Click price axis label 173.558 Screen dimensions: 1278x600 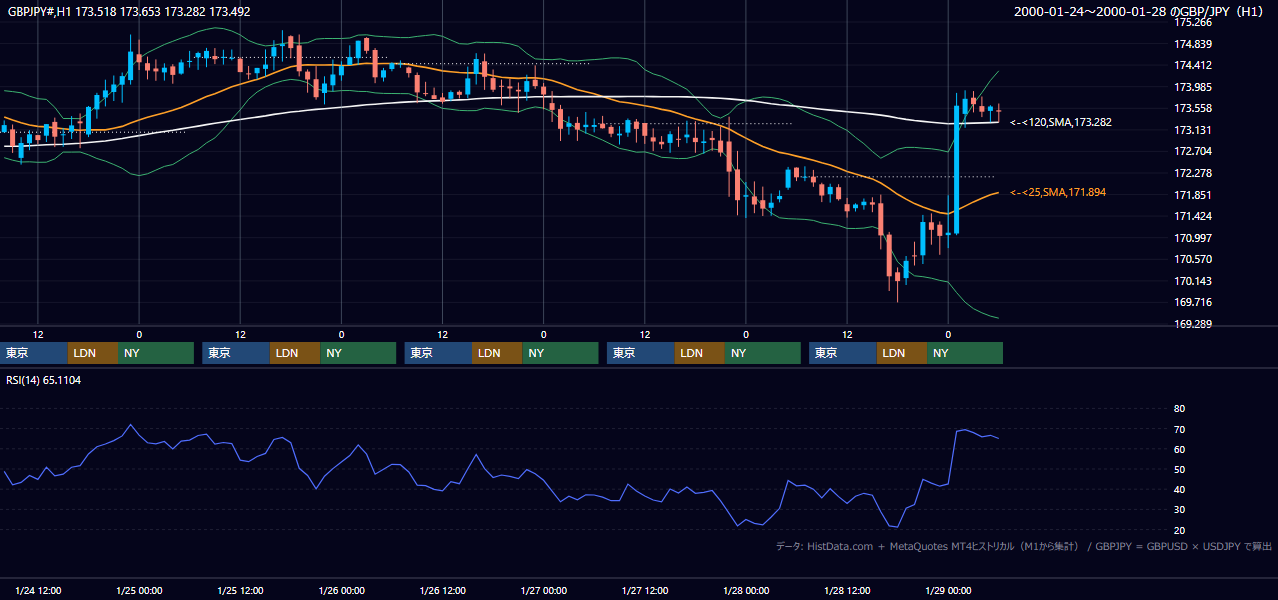(1191, 108)
